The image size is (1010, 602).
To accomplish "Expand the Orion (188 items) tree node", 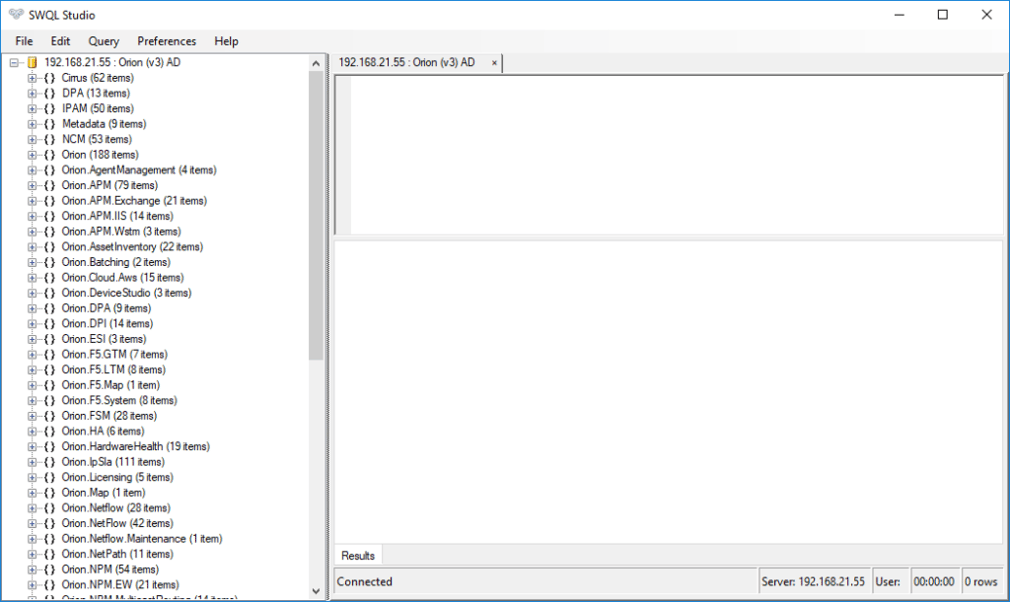I will (32, 155).
